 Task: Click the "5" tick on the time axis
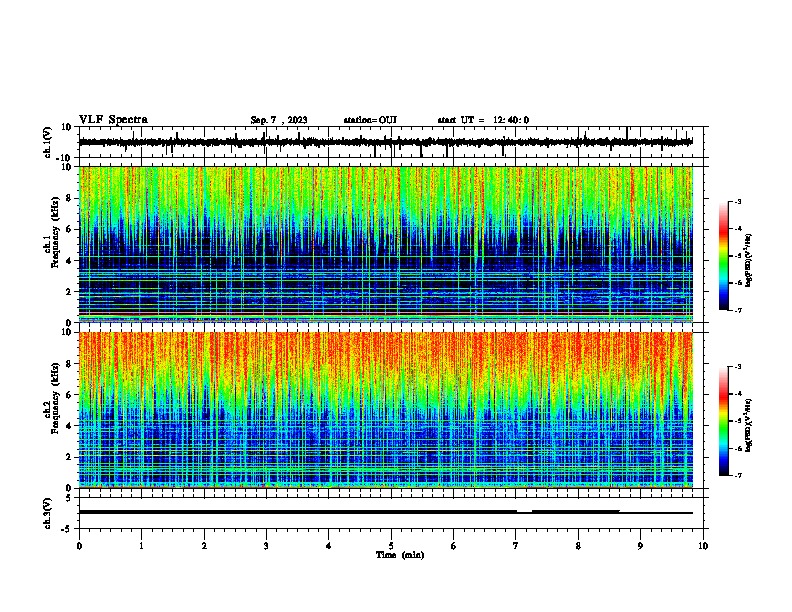(x=391, y=546)
